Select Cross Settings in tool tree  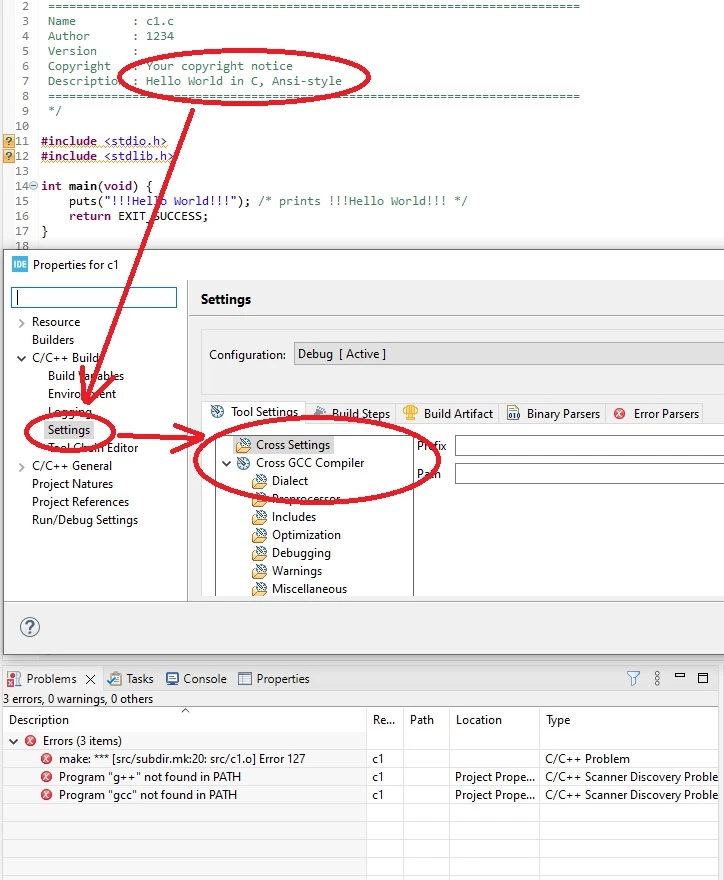293,444
